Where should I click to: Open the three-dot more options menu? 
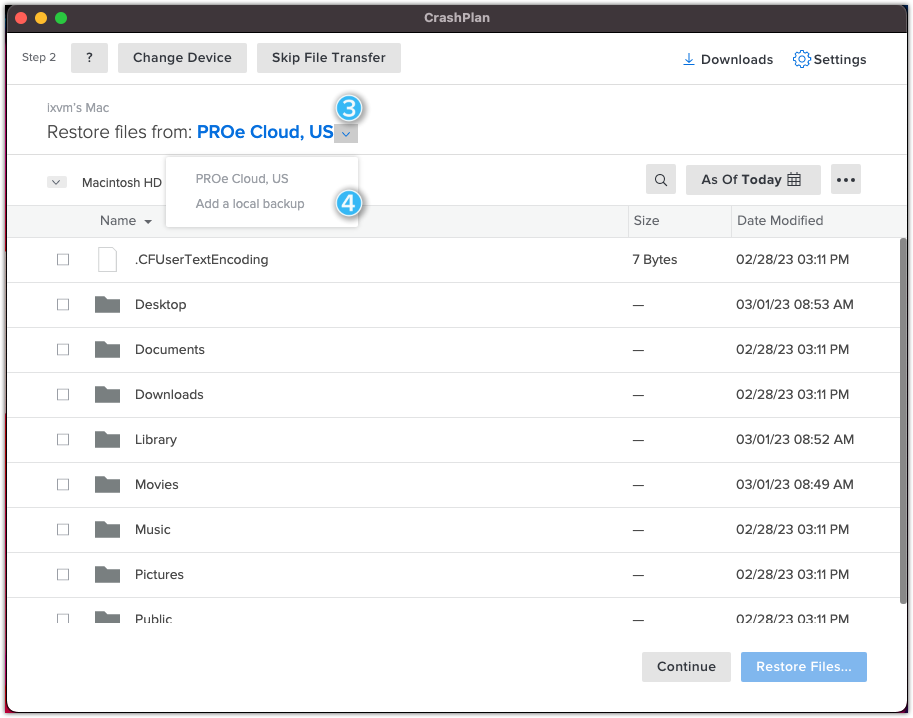[x=845, y=179]
